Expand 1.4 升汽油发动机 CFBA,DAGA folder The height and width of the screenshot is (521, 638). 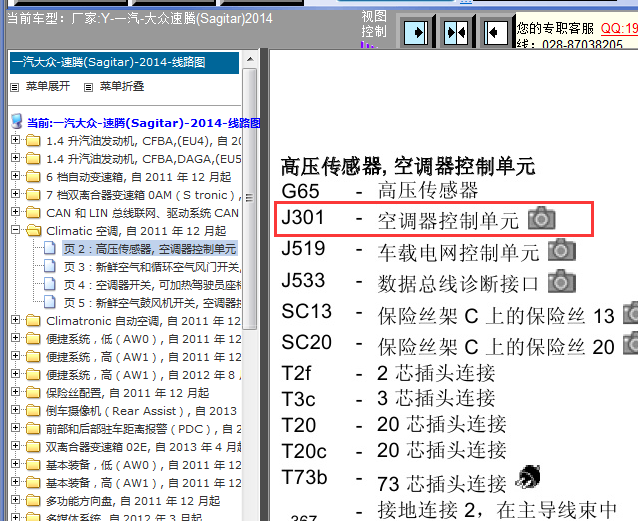tap(15, 158)
